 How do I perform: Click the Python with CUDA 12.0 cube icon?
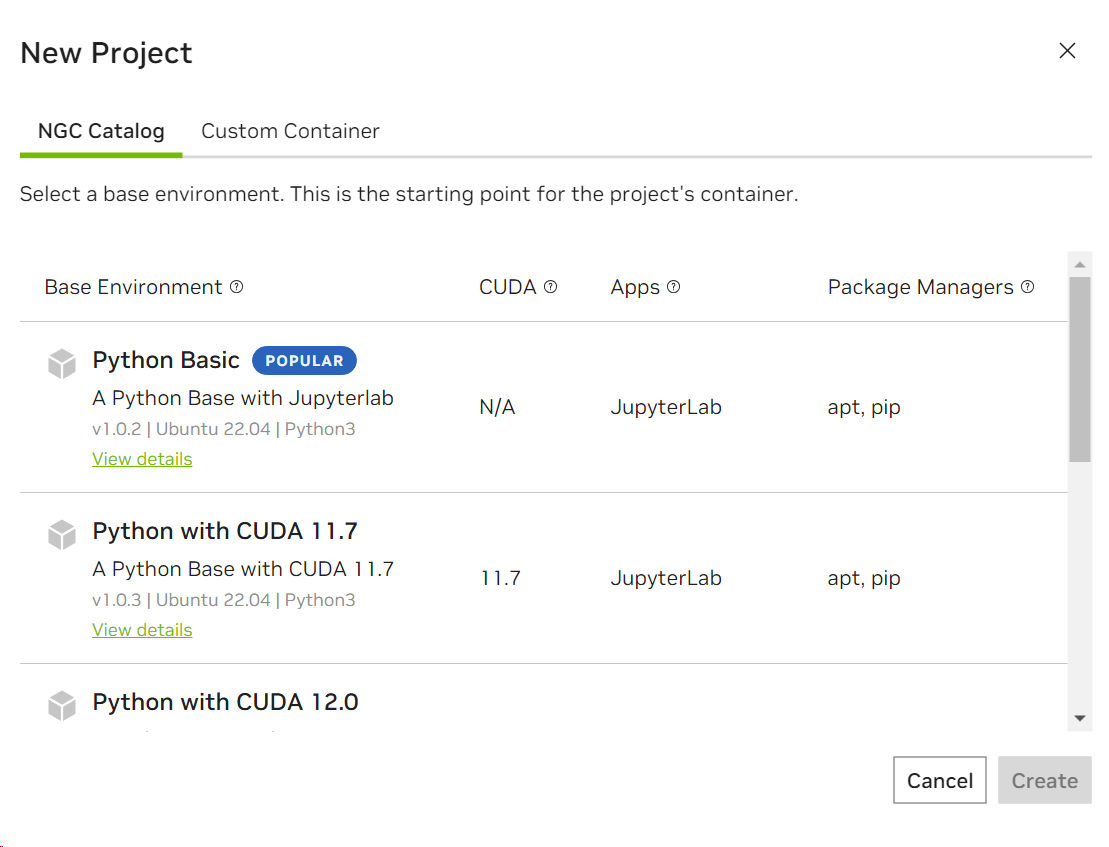(62, 706)
